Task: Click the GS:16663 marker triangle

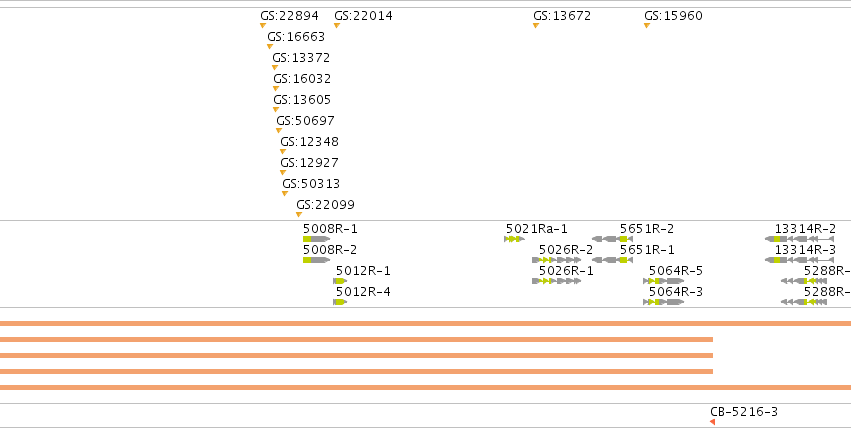Action: click(x=270, y=47)
